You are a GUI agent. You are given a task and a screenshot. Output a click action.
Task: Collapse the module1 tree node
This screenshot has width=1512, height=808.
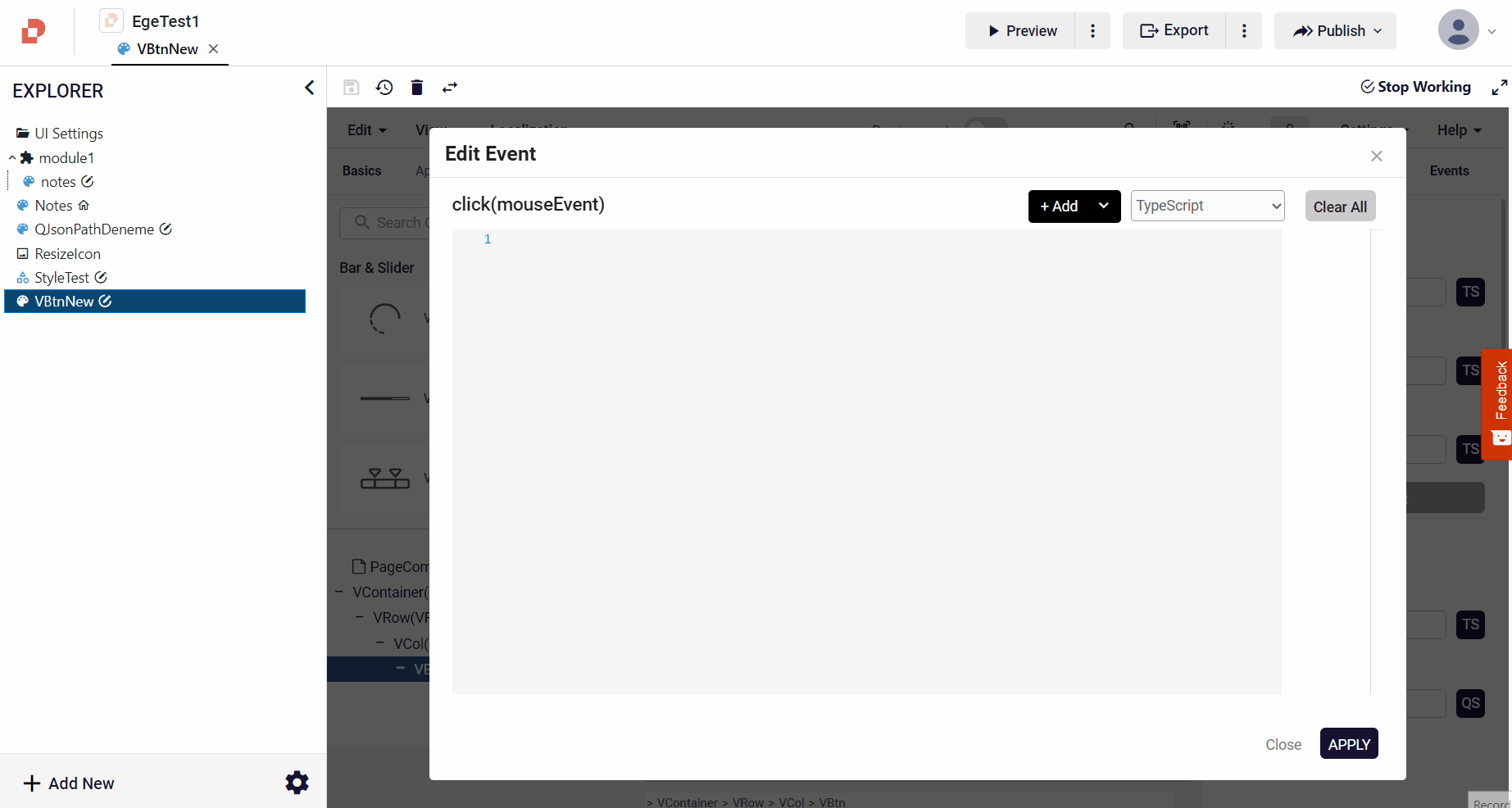pos(12,157)
